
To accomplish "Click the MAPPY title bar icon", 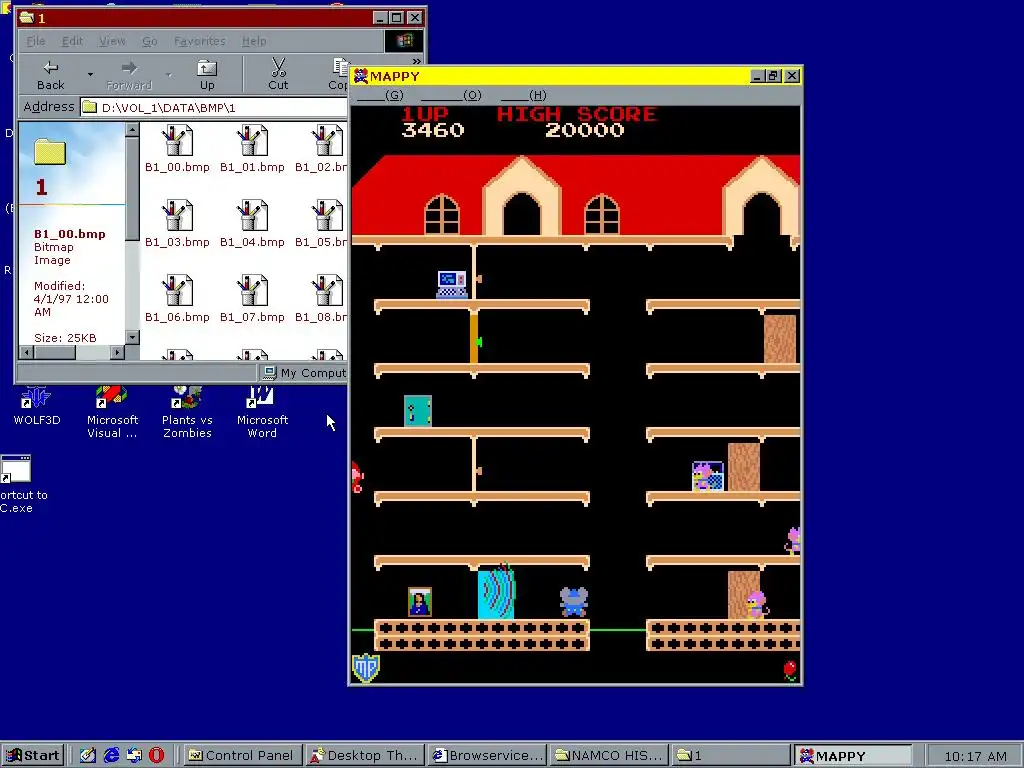I will 360,76.
